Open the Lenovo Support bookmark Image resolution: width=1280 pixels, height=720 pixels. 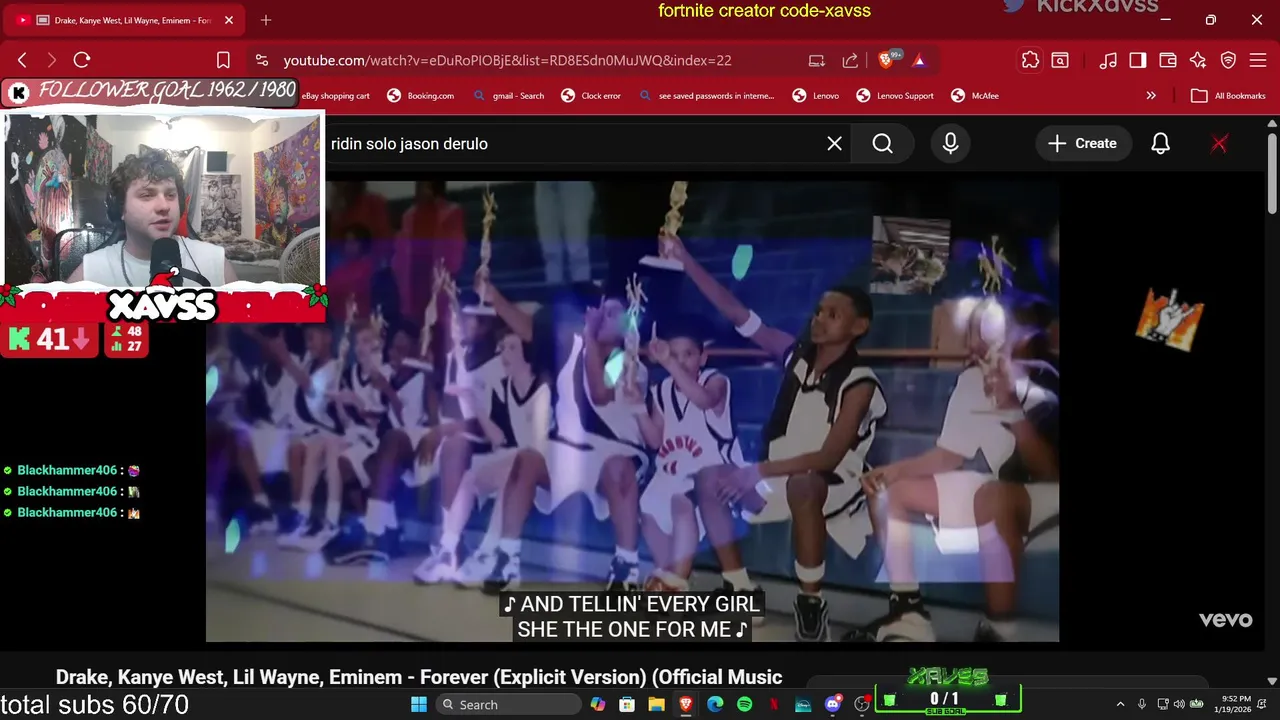point(895,96)
